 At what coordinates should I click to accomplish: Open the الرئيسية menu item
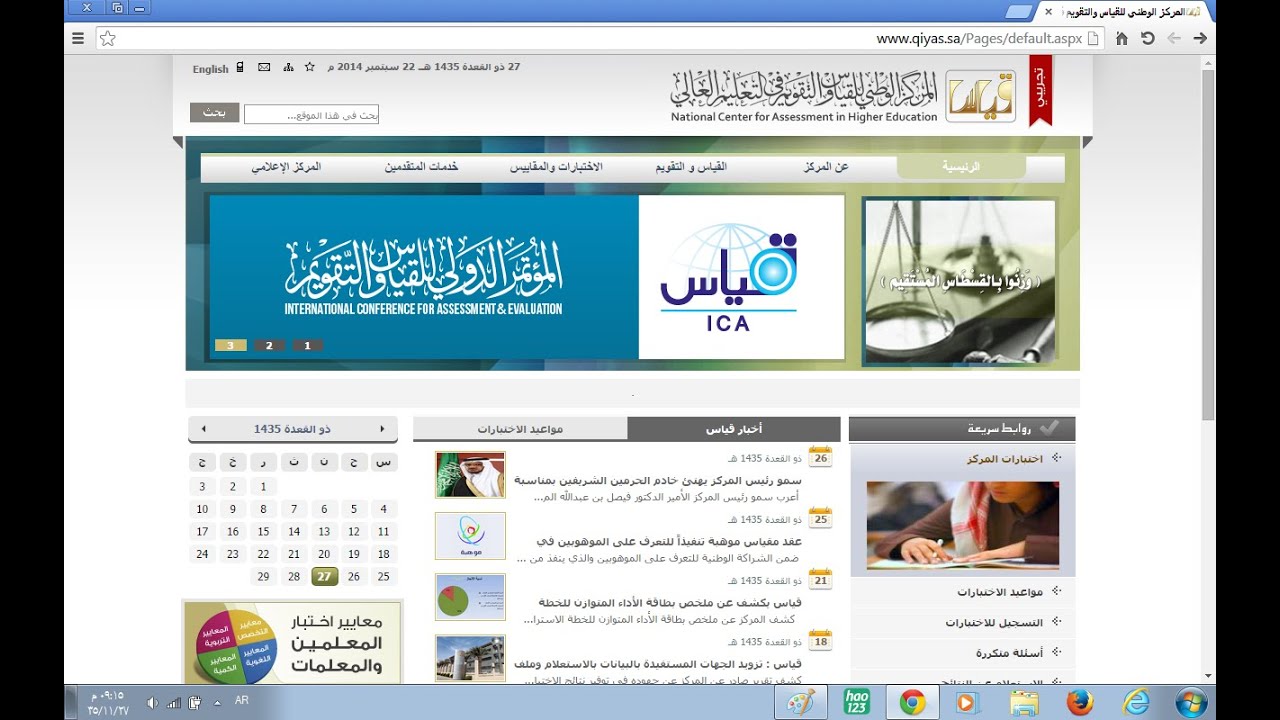tap(961, 167)
